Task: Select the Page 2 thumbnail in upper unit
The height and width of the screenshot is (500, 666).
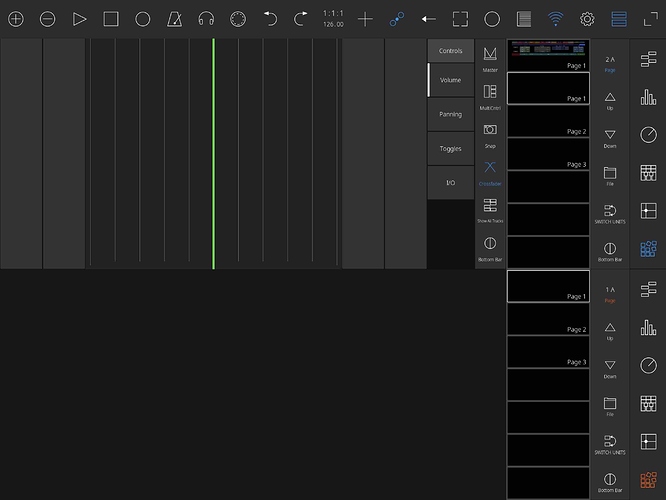Action: (548, 121)
